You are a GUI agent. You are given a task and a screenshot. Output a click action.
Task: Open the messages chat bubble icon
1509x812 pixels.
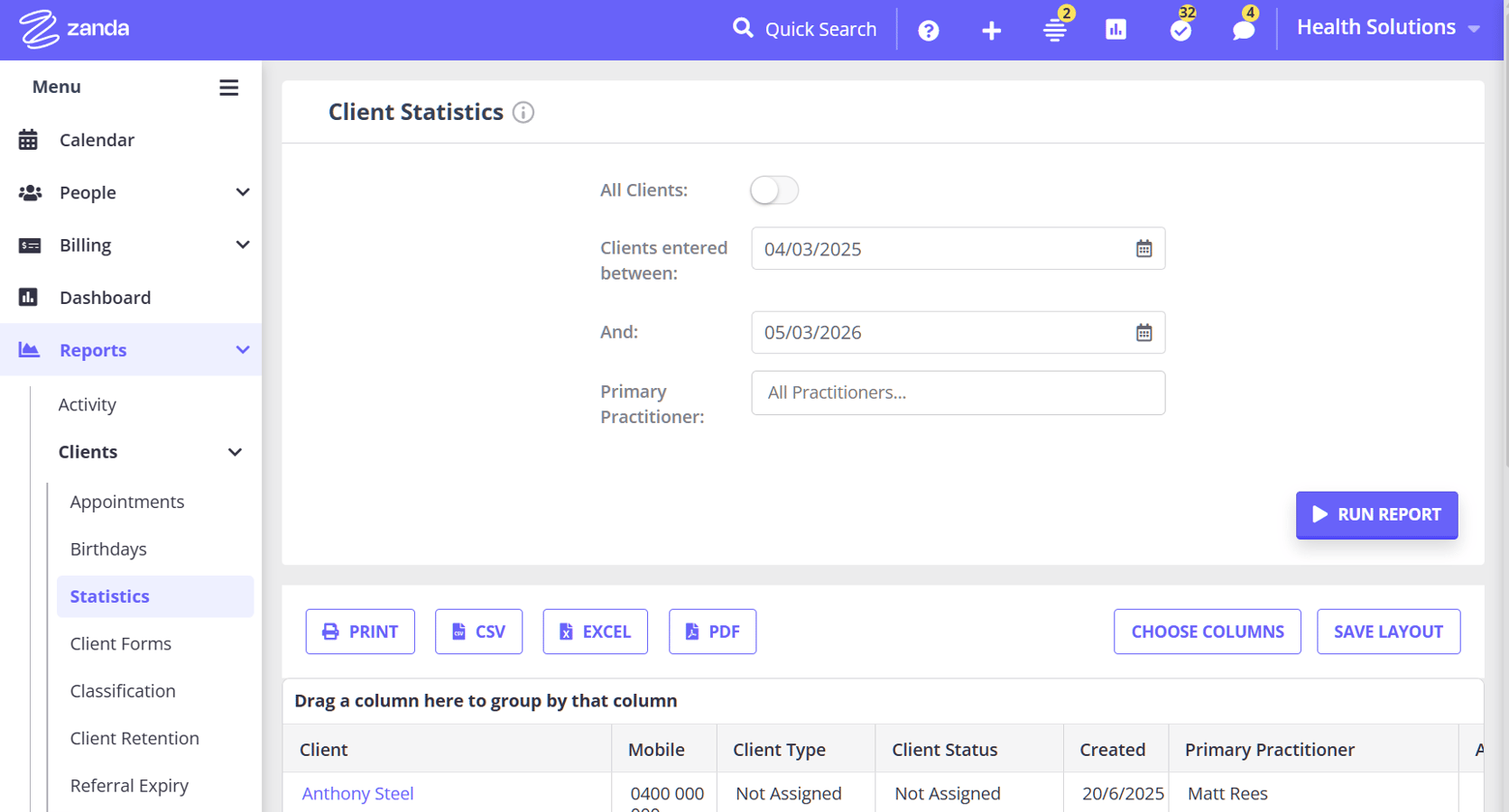1243,30
